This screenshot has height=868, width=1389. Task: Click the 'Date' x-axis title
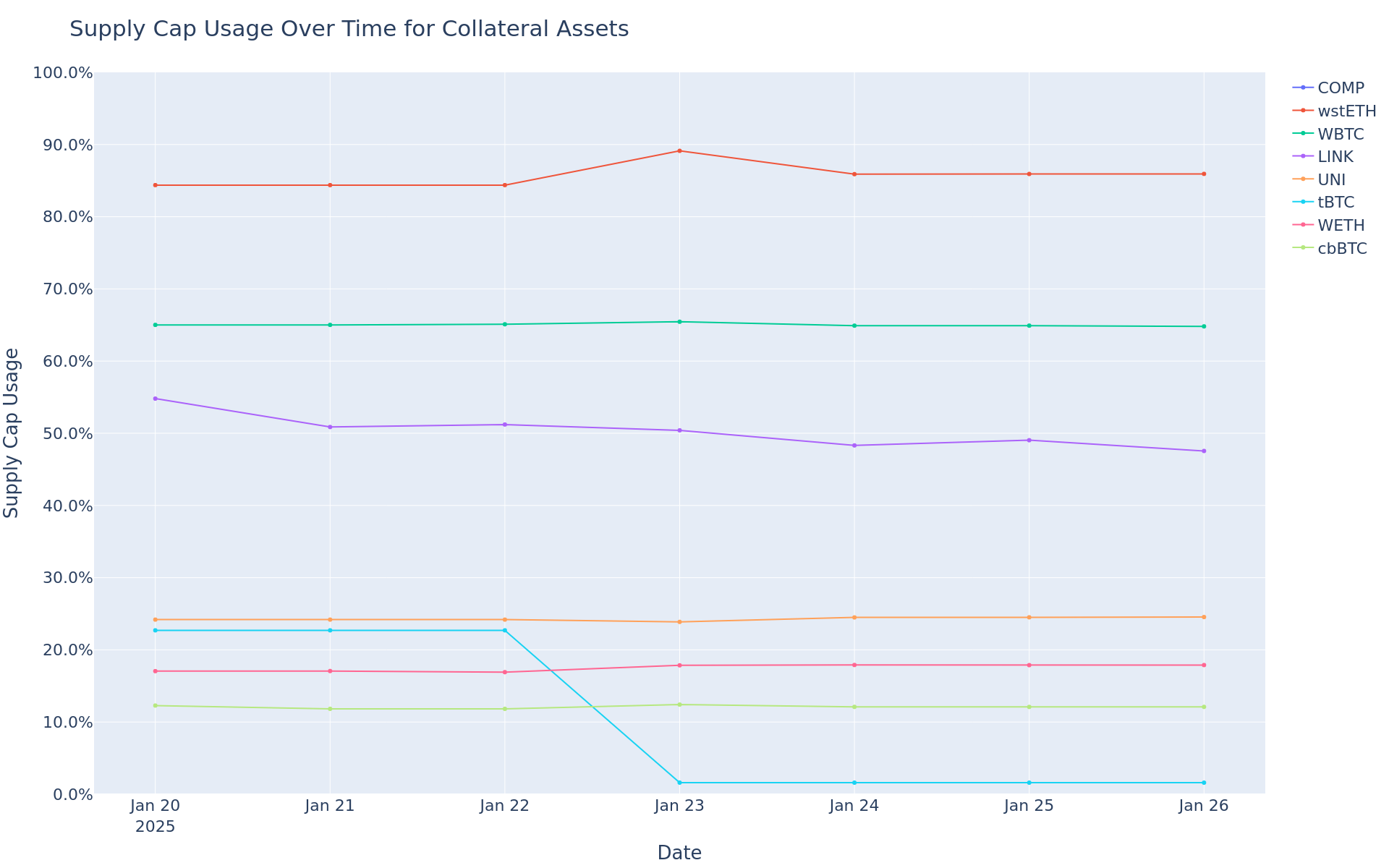point(679,853)
